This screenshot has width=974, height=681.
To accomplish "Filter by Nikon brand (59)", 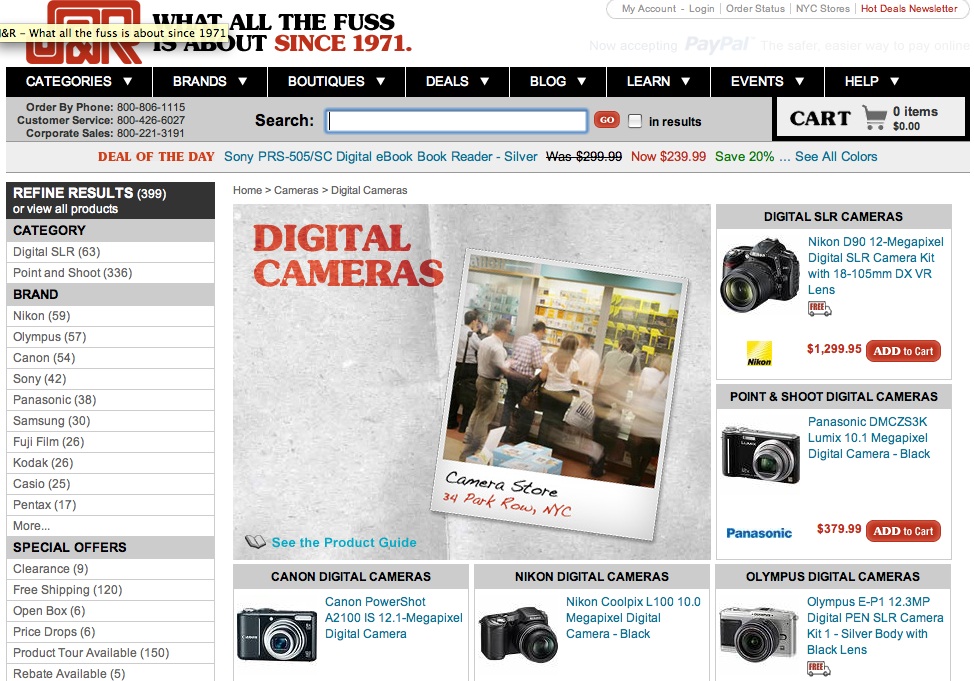I will pos(111,316).
